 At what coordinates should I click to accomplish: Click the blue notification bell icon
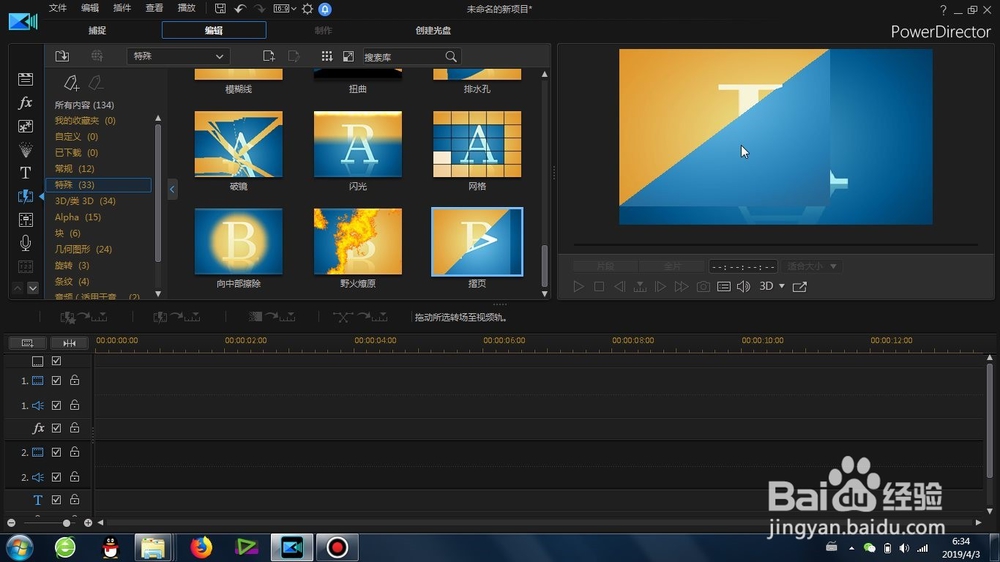click(325, 9)
